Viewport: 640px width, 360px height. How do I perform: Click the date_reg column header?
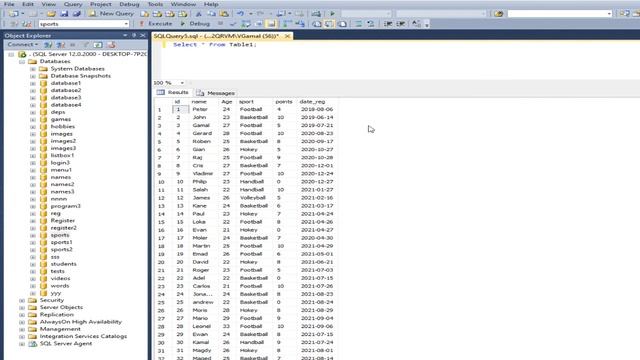[x=312, y=102]
